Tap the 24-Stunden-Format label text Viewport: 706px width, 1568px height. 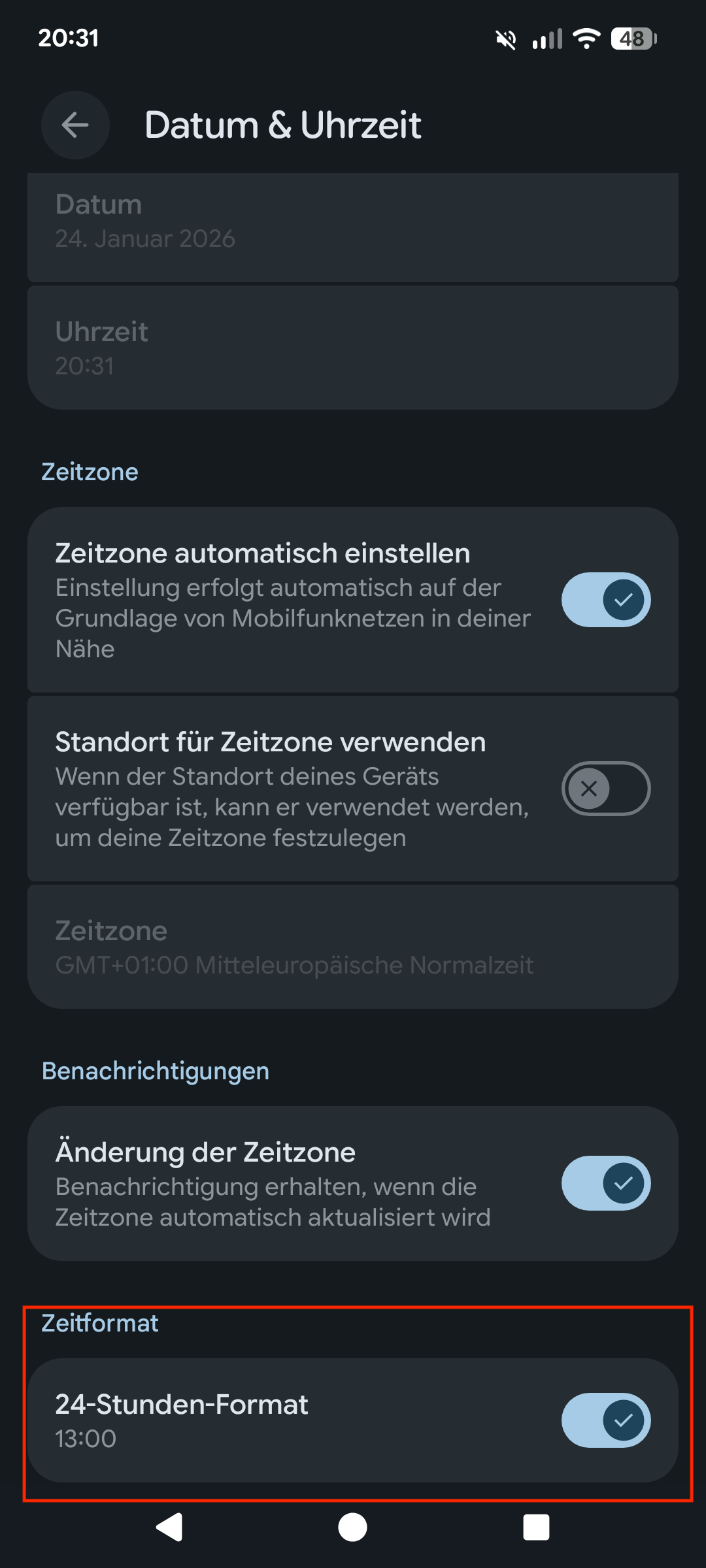[x=182, y=1405]
